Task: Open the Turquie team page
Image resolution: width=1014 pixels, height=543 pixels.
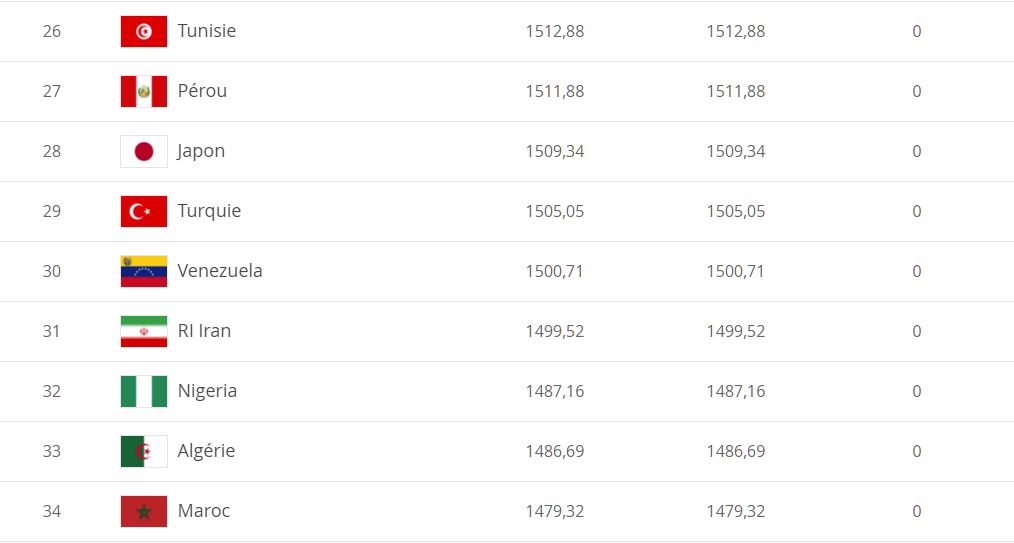Action: pyautogui.click(x=209, y=211)
